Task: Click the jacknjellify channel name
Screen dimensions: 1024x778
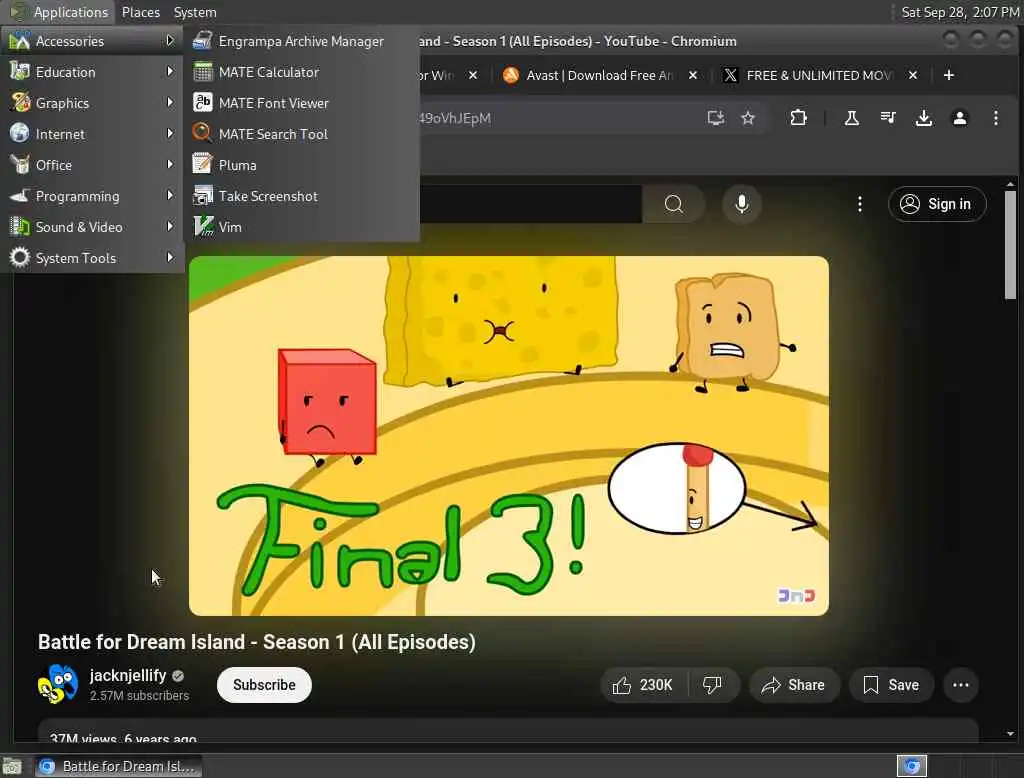Action: coord(128,675)
